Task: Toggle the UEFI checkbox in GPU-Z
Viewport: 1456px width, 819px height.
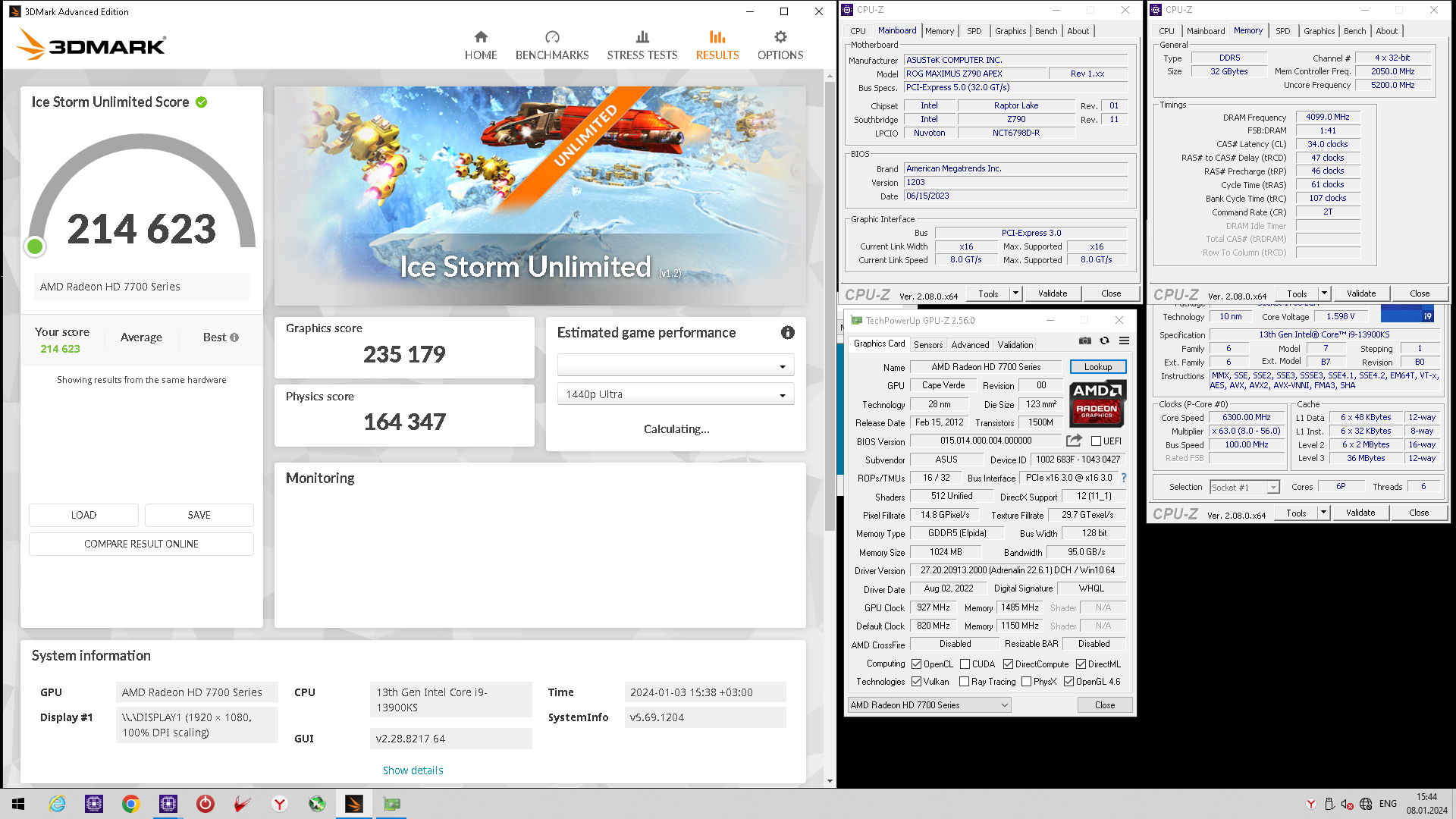Action: pyautogui.click(x=1096, y=441)
